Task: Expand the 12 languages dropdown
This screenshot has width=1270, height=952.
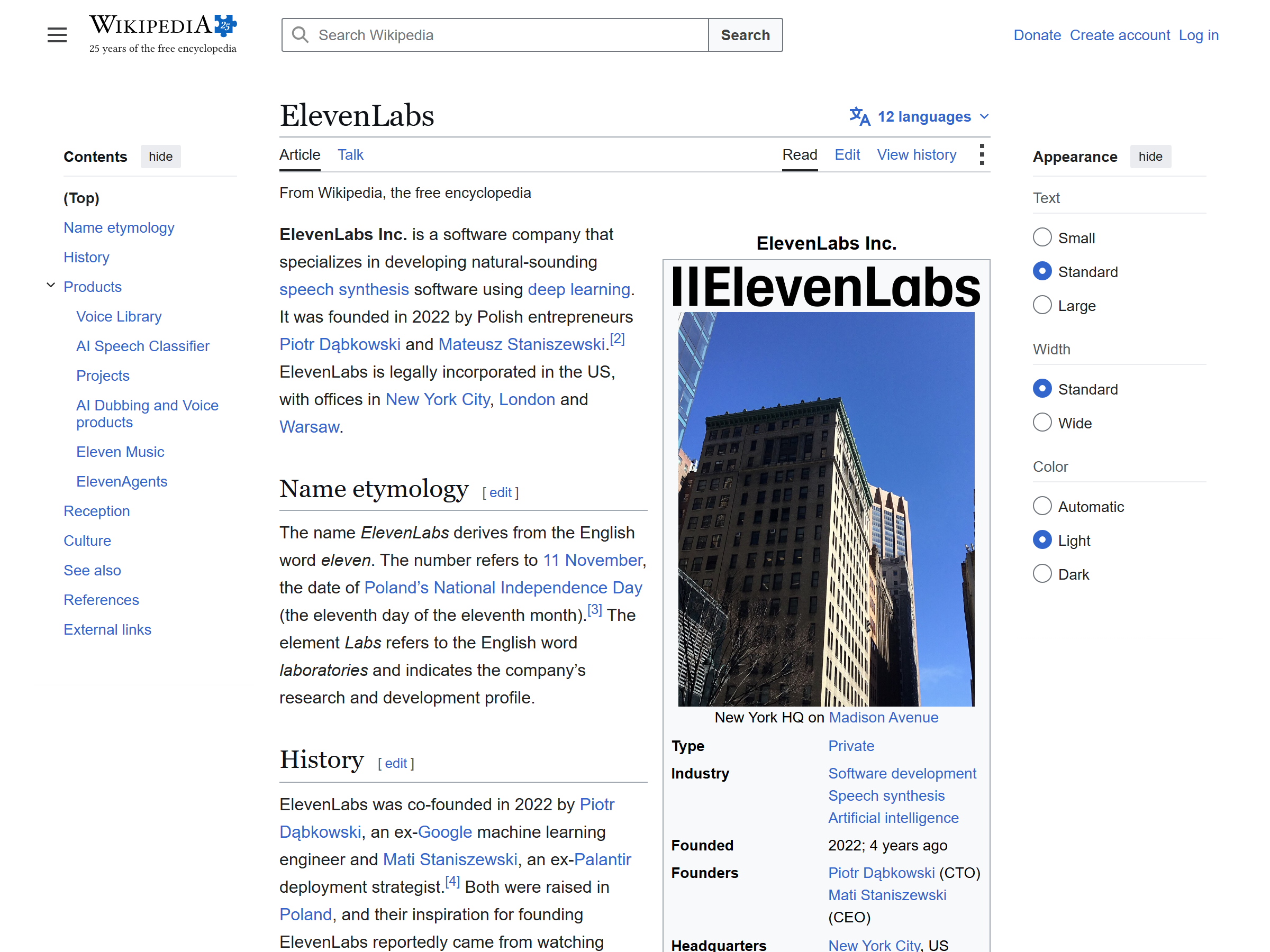Action: pyautogui.click(x=920, y=116)
